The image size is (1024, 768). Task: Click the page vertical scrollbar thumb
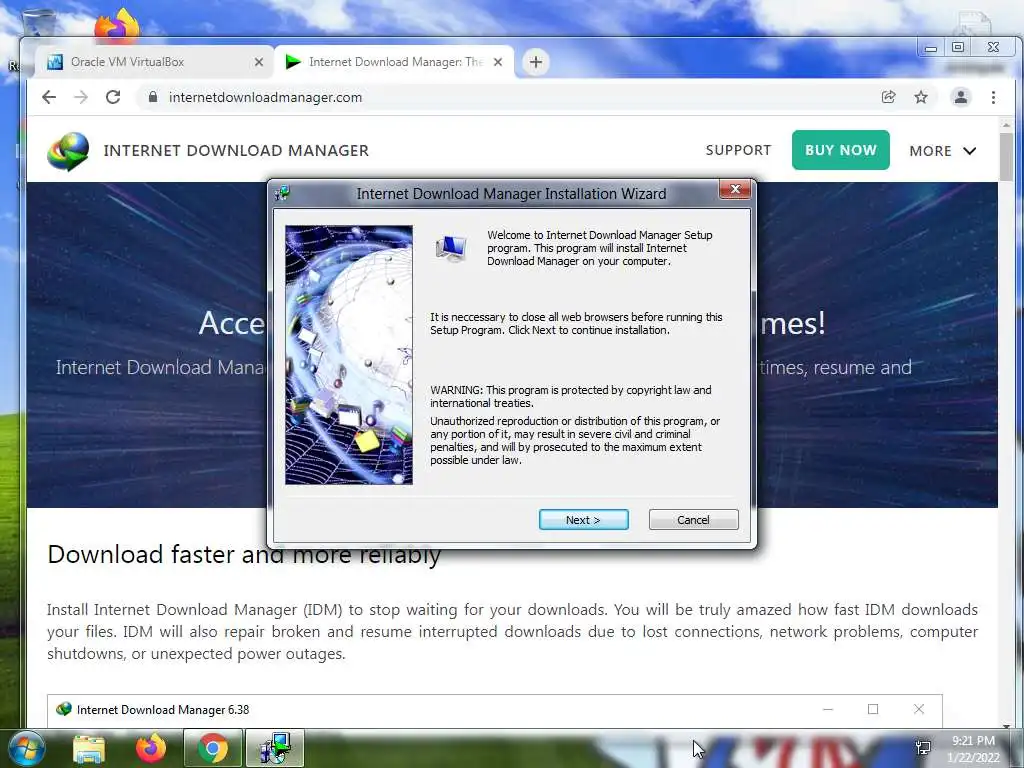pos(1006,157)
